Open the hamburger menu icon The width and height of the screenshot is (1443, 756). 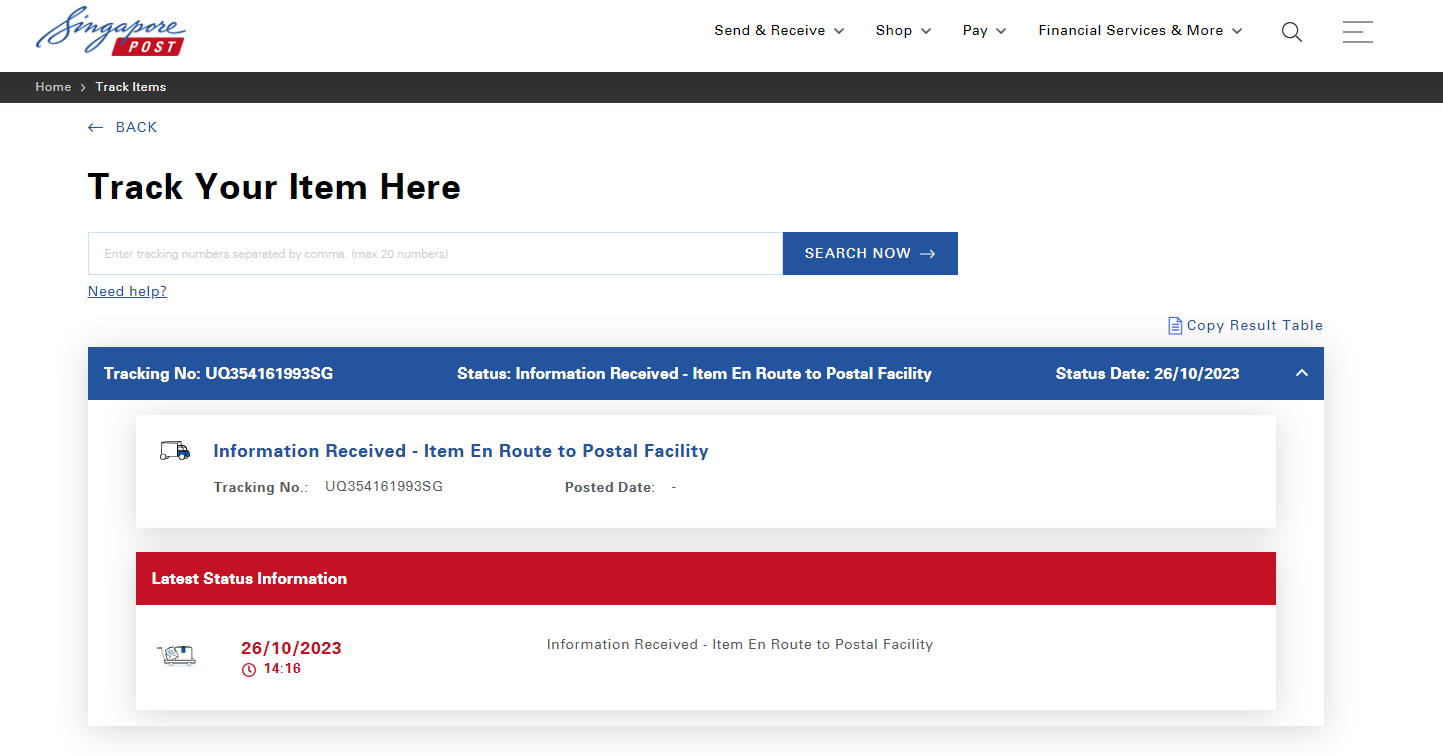pos(1358,32)
